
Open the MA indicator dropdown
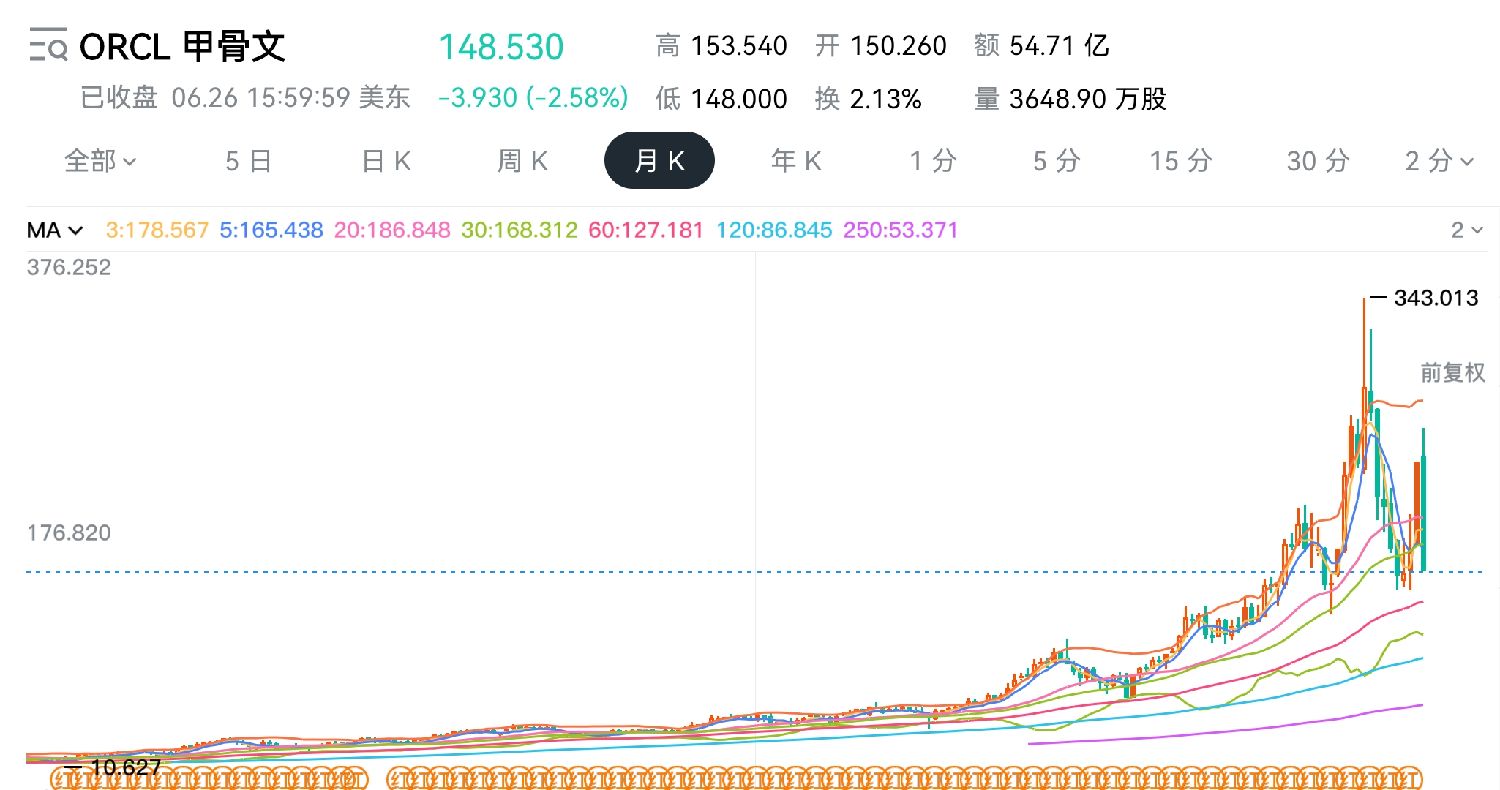pos(55,231)
